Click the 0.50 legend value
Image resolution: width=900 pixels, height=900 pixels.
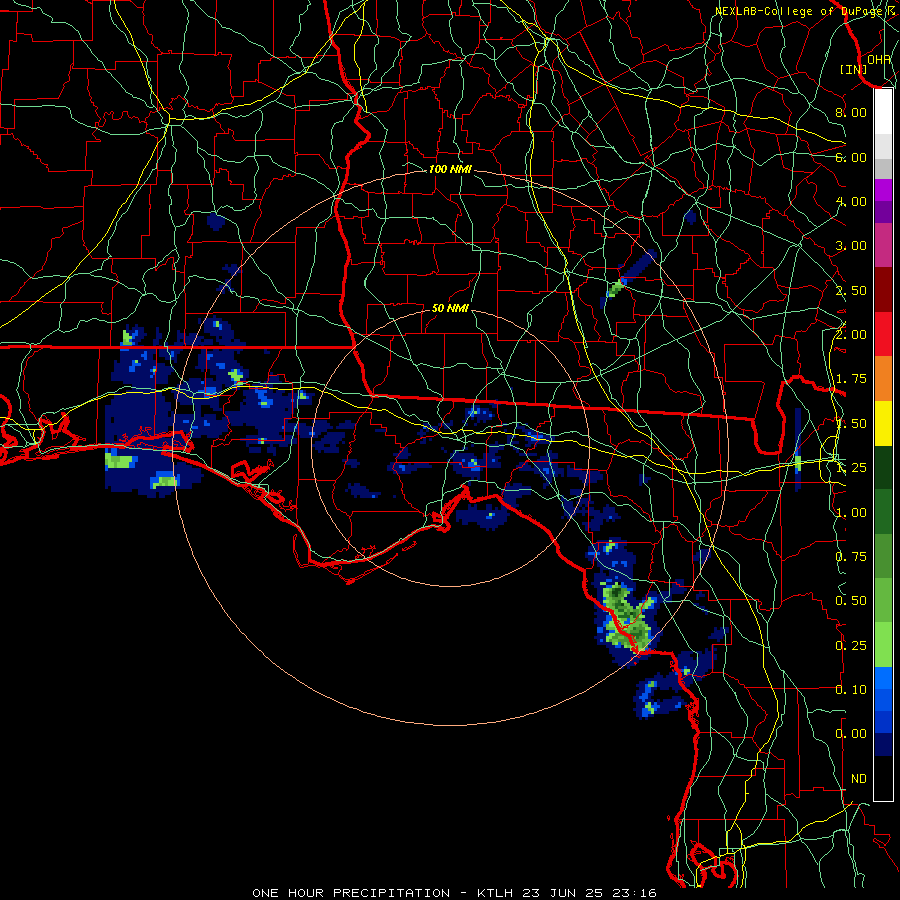click(851, 601)
